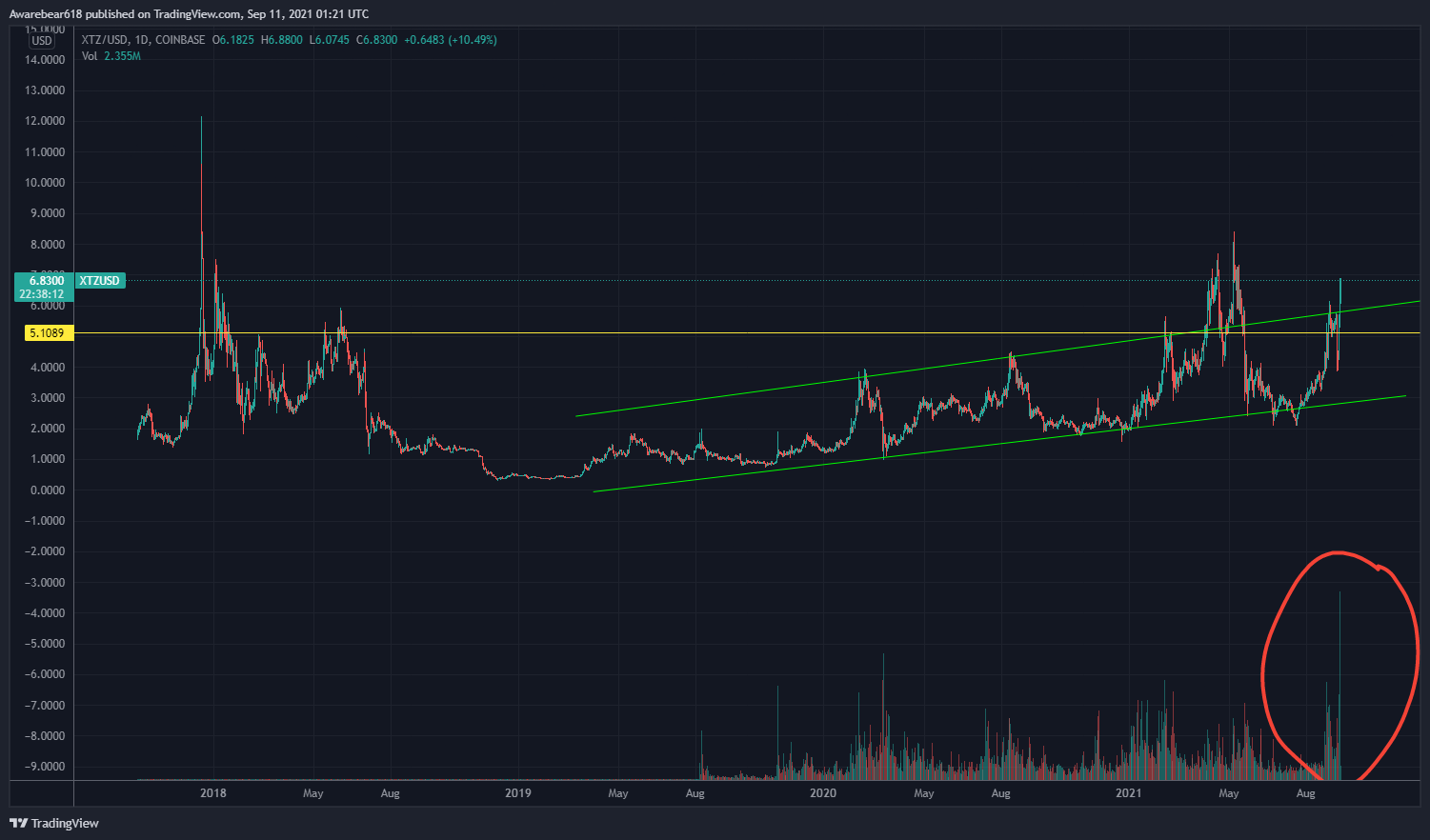The image size is (1430, 840).
Task: Click the L6.0745 low value in legend
Action: [330, 40]
